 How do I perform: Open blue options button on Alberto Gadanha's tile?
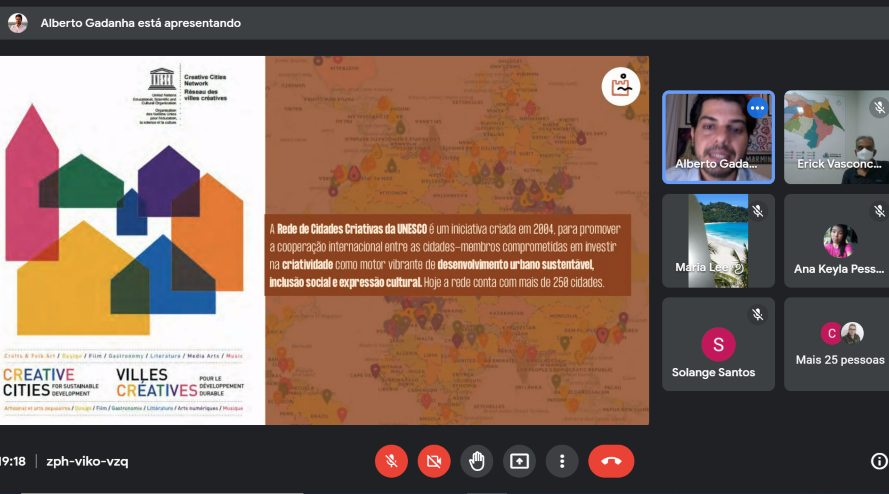point(757,108)
